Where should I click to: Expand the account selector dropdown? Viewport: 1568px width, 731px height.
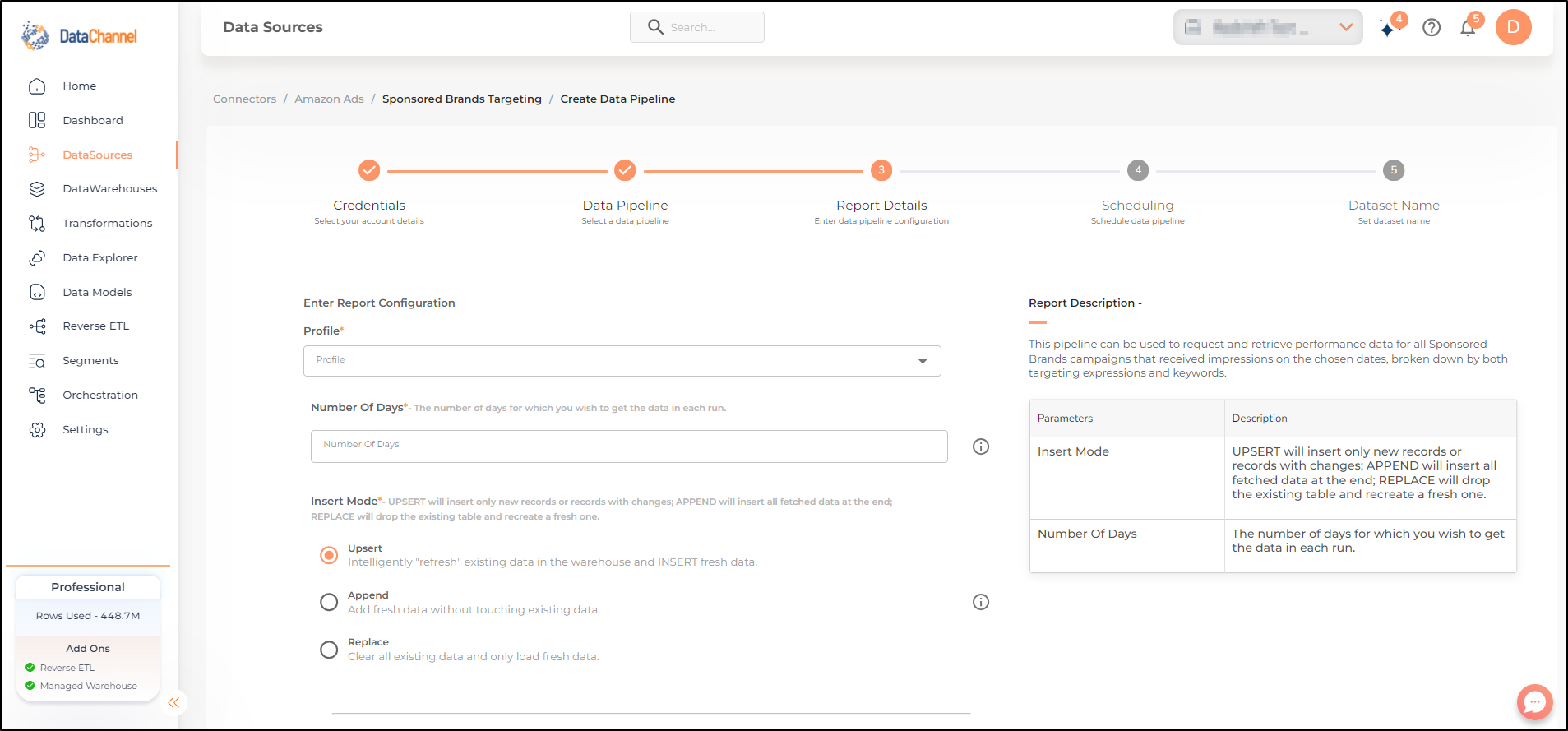point(1268,27)
